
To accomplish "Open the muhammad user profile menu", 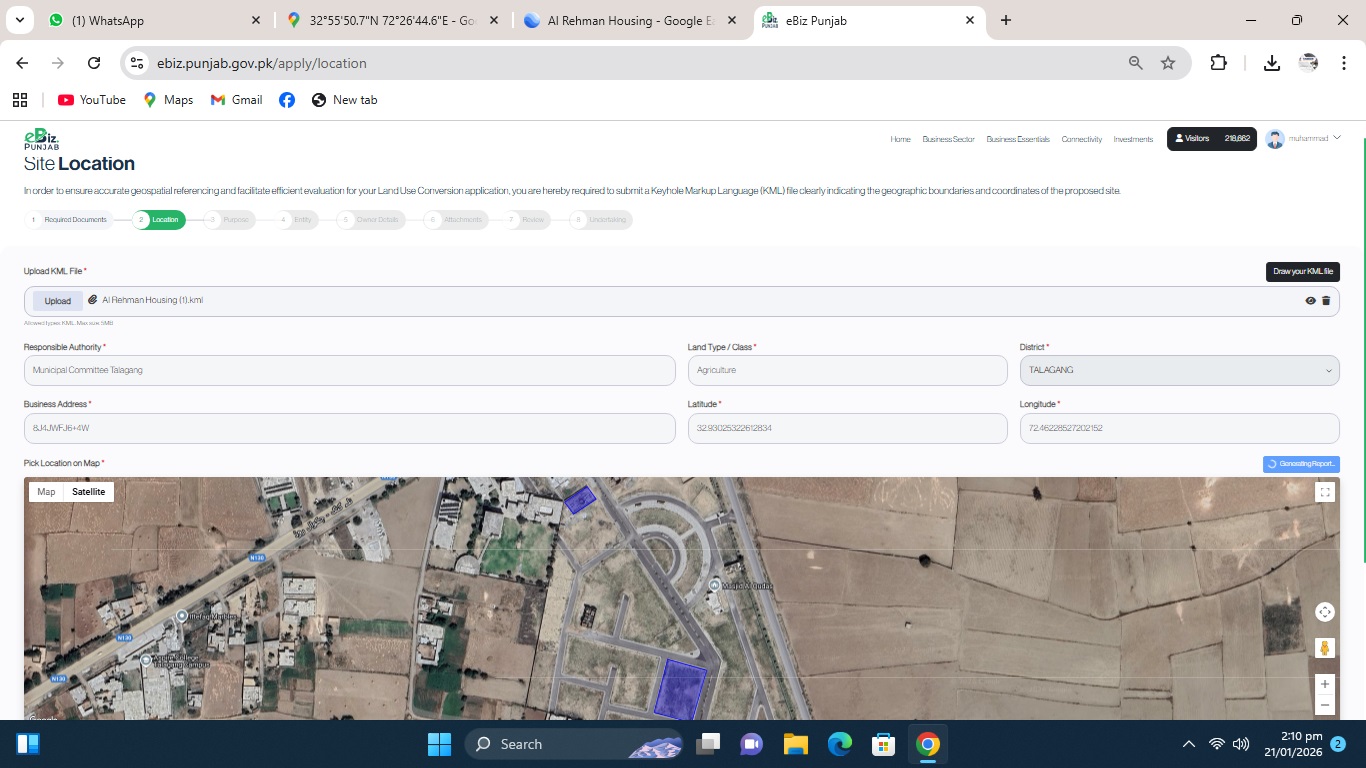I will click(x=1302, y=139).
